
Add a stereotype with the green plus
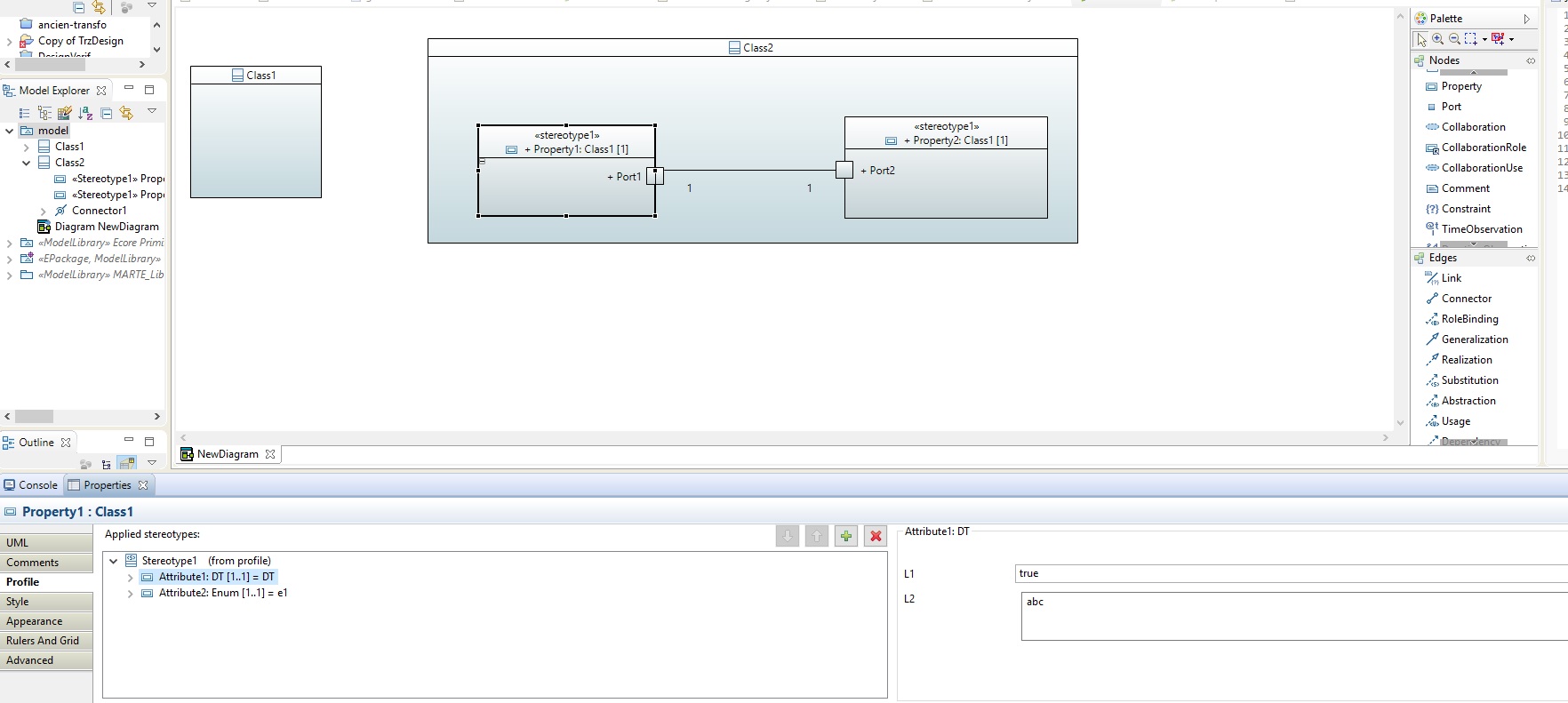tap(845, 536)
